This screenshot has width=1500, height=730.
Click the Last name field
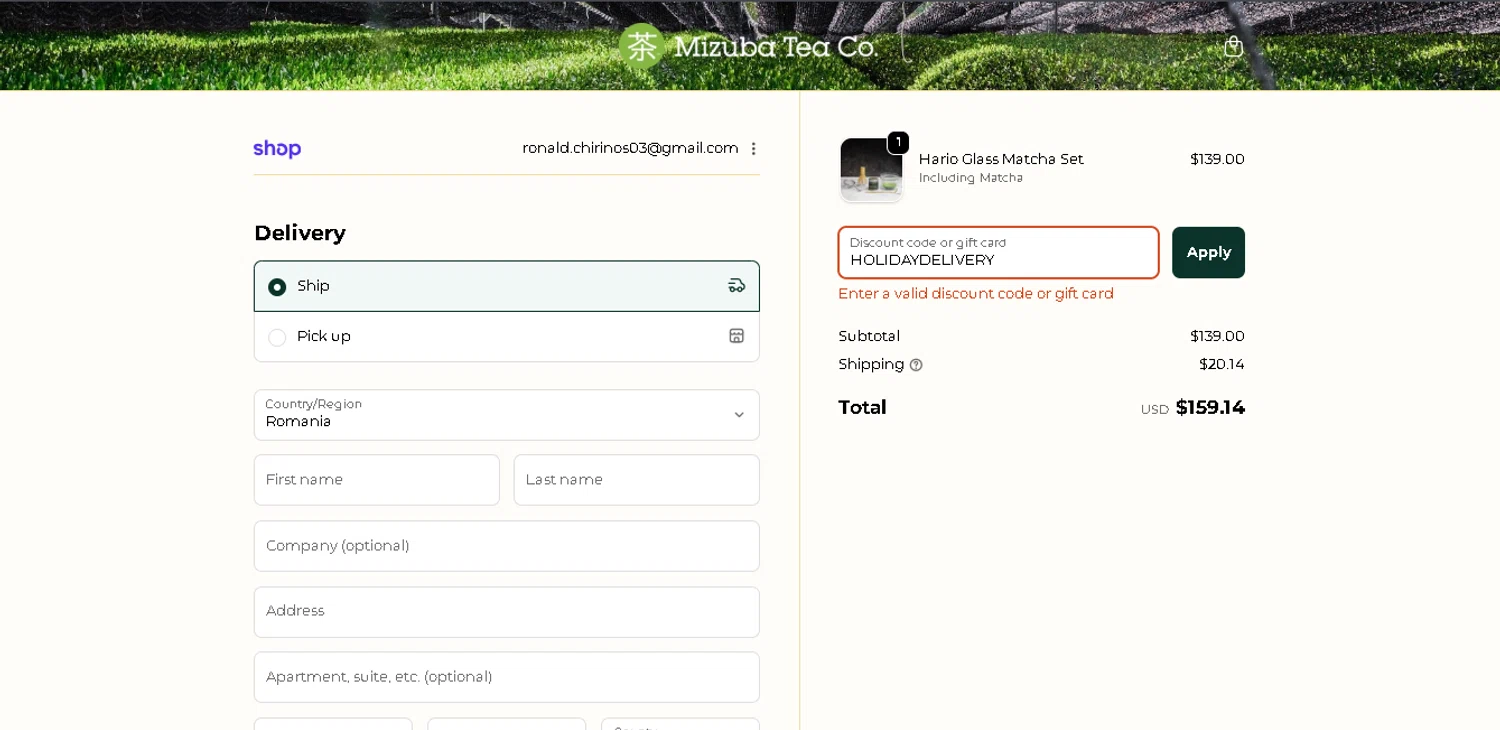pyautogui.click(x=637, y=480)
